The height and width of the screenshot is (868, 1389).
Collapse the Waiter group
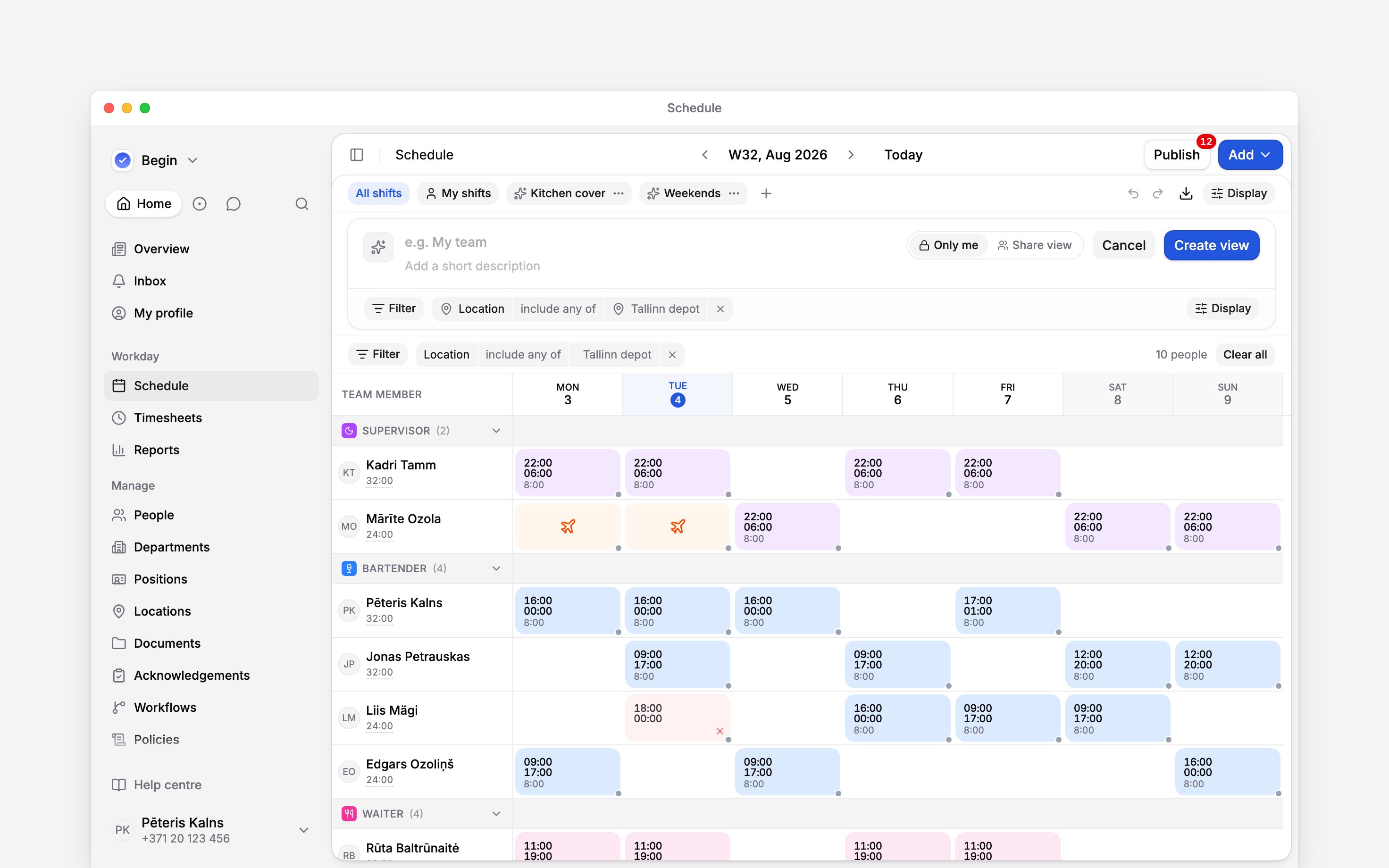coord(496,813)
